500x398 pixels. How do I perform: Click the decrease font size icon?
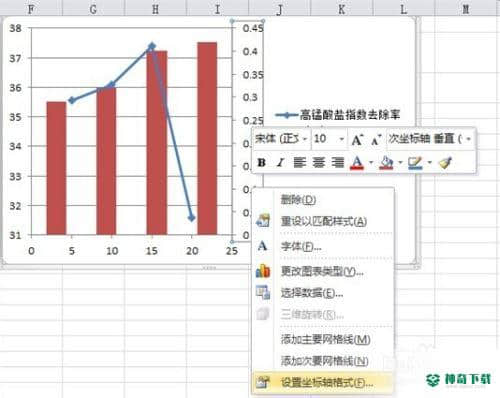click(x=376, y=139)
